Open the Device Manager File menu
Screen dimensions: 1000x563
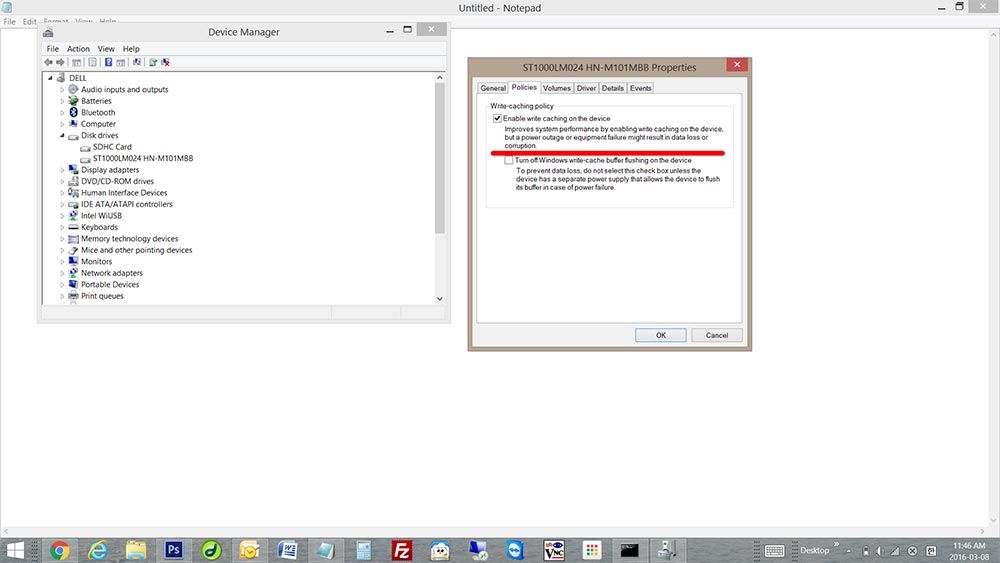point(52,48)
